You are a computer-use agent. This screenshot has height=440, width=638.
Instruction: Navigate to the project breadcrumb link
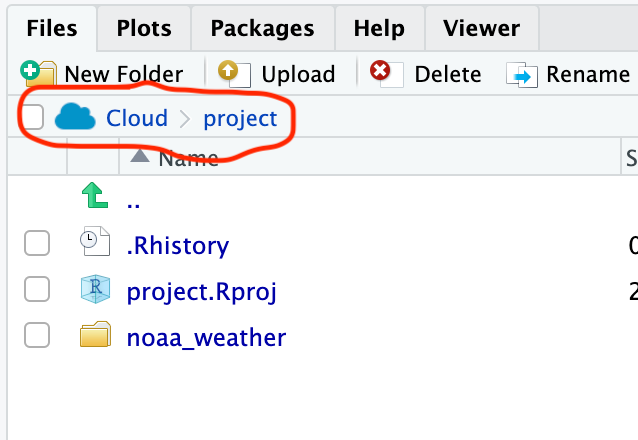point(240,119)
